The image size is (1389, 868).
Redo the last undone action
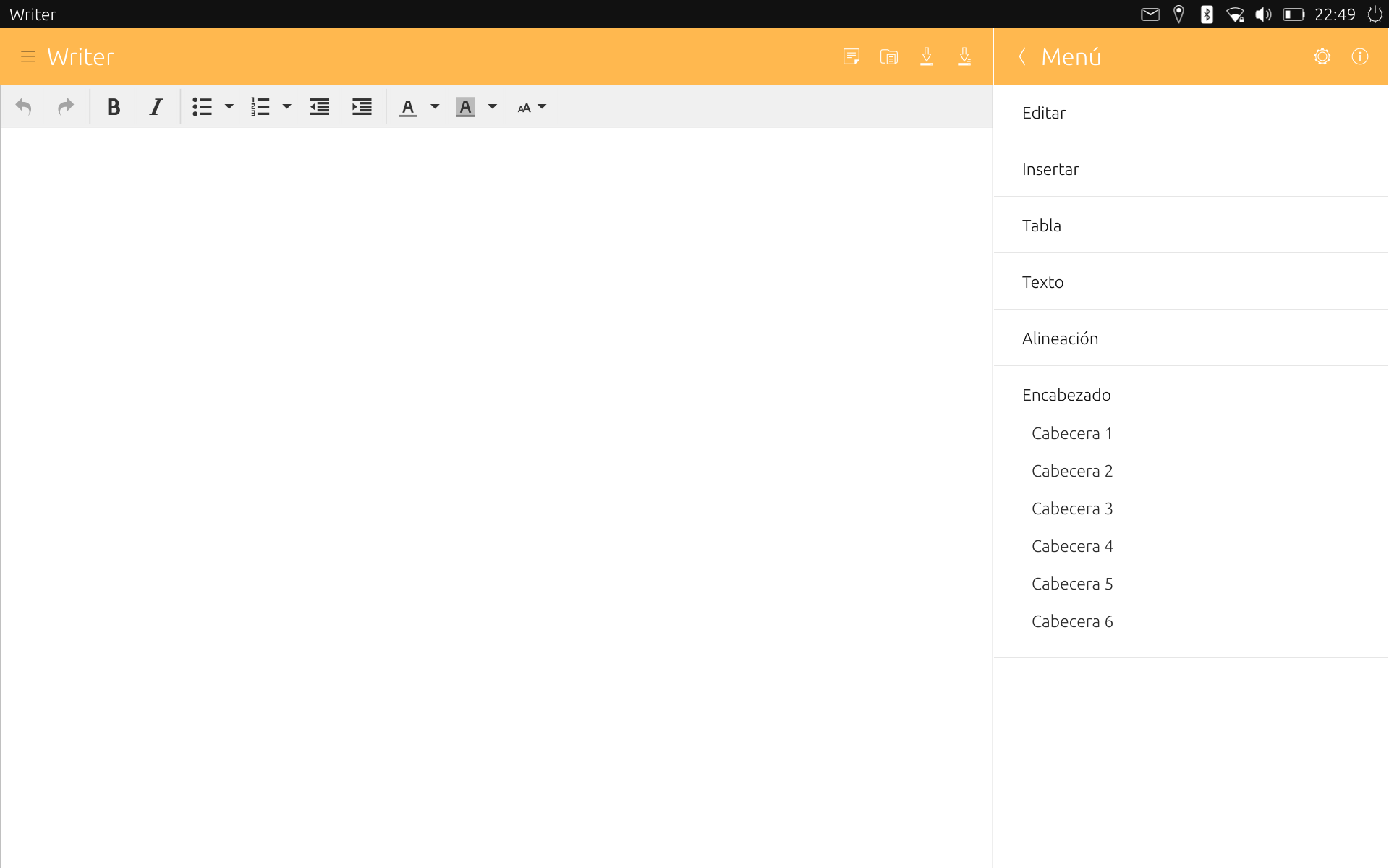pos(66,107)
